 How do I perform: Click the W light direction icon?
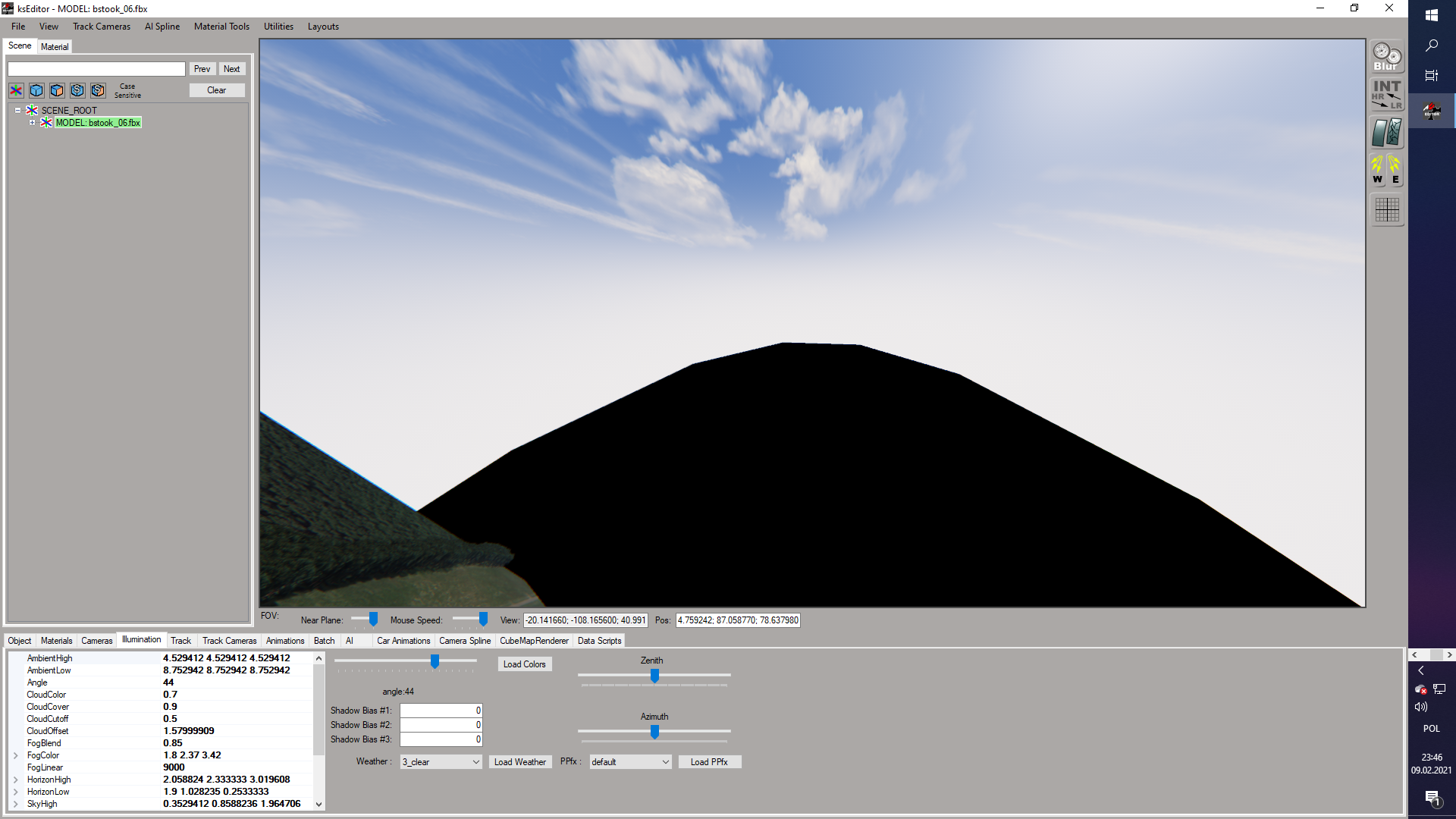click(x=1378, y=170)
